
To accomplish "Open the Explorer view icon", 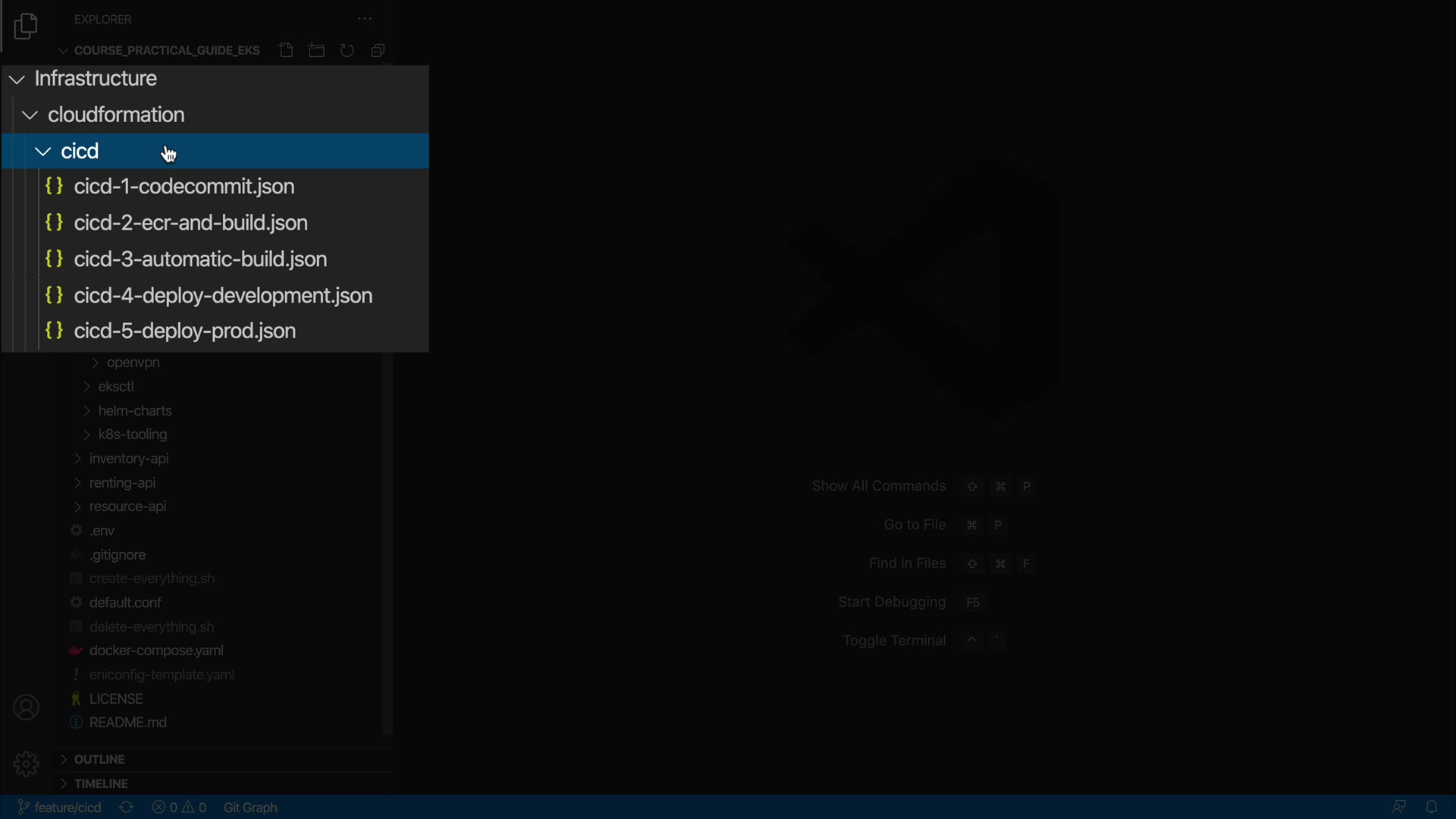I will click(x=26, y=27).
